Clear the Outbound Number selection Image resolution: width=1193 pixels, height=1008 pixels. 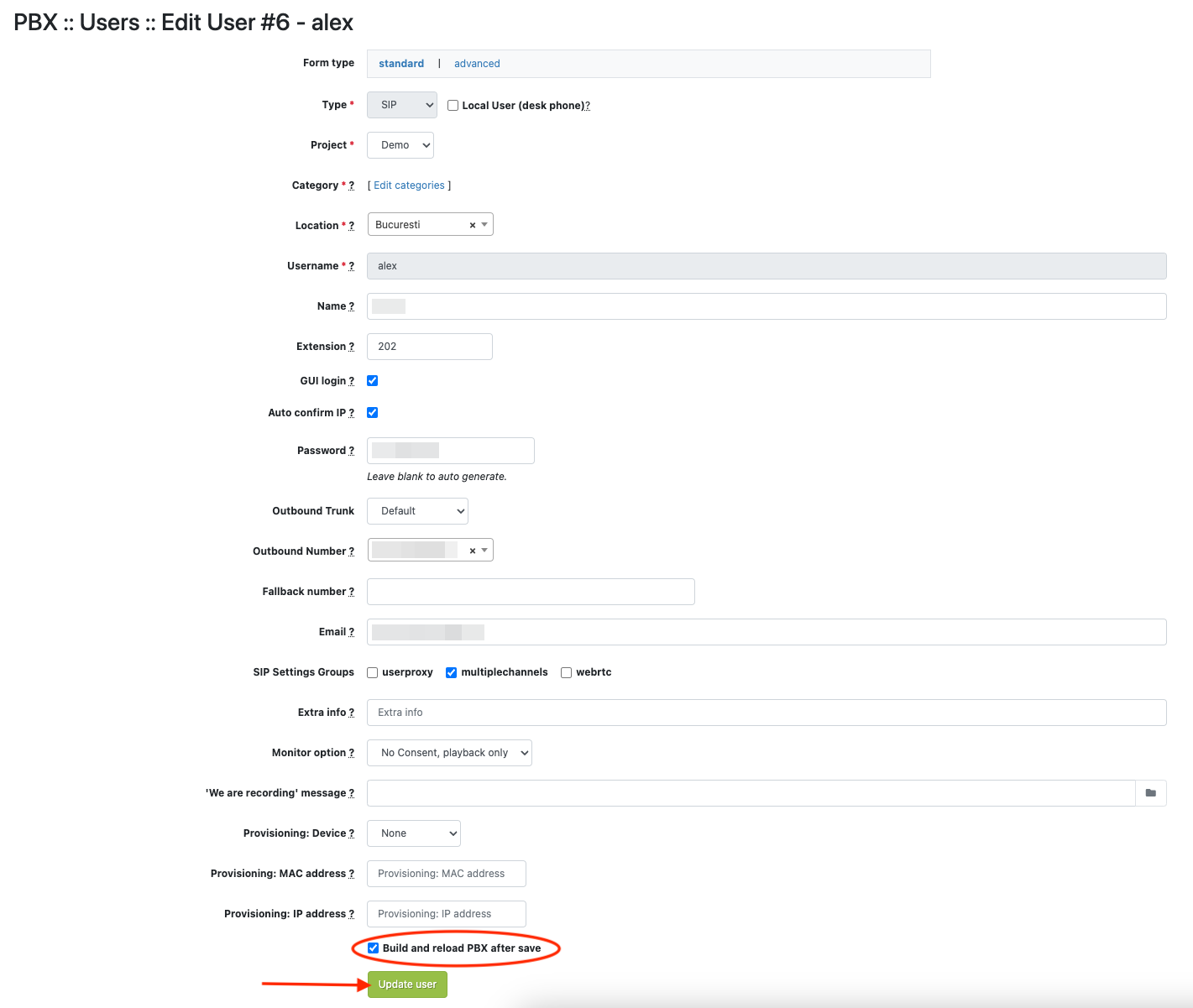pyautogui.click(x=473, y=551)
